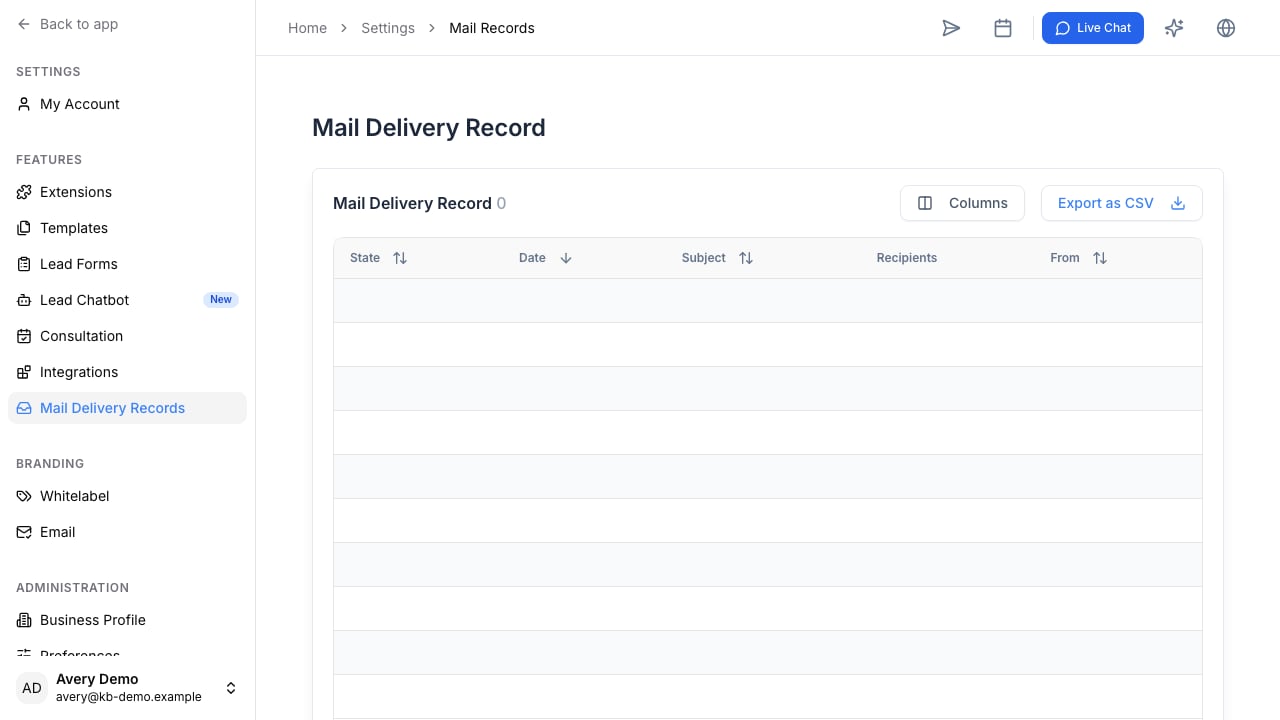Click the Integrations blocks icon
Viewport: 1280px width, 720px height.
click(24, 372)
